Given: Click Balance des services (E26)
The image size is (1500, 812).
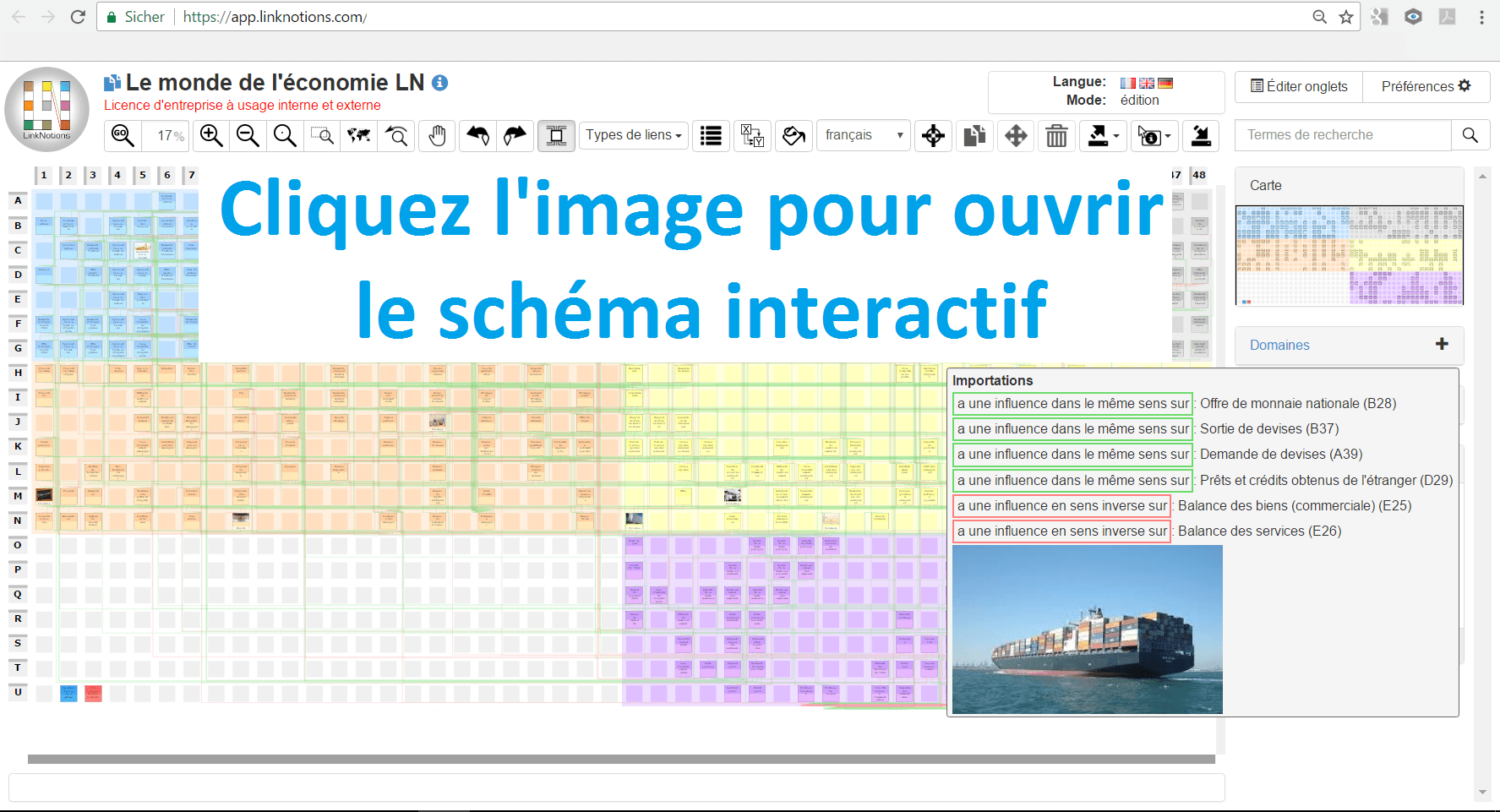Looking at the screenshot, I should [1260, 531].
